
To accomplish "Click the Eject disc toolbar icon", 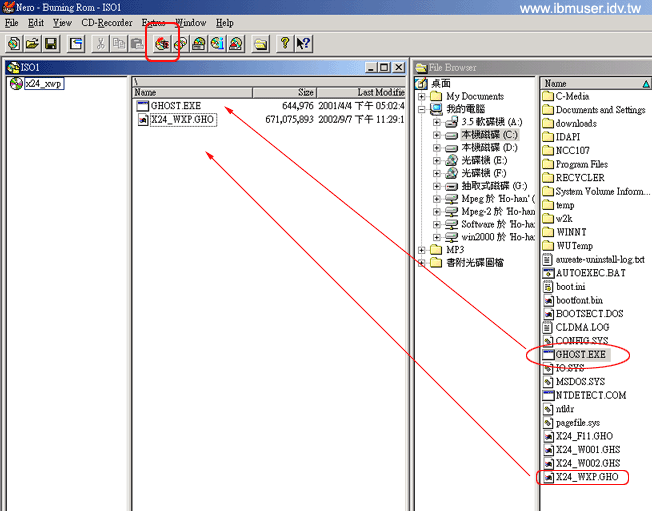I will pyautogui.click(x=236, y=44).
